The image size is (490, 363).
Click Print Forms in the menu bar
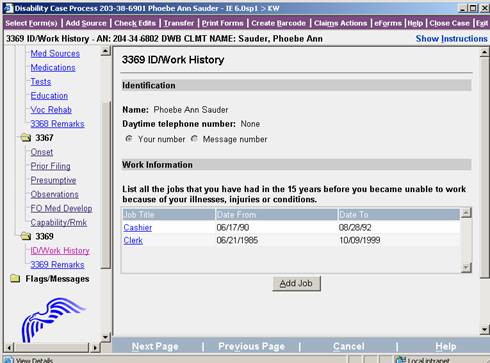coord(223,23)
